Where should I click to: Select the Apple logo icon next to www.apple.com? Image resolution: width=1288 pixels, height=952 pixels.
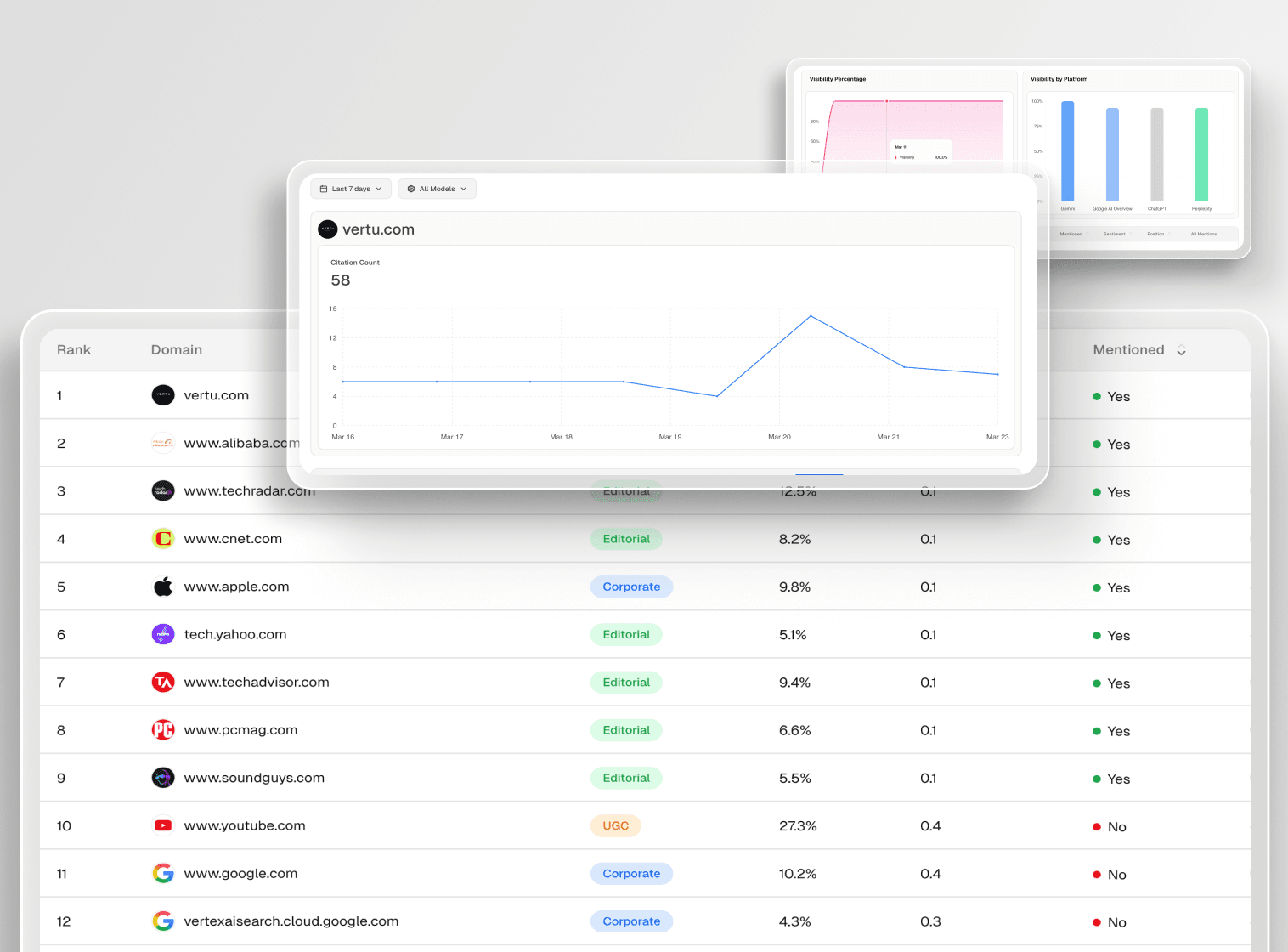click(162, 586)
